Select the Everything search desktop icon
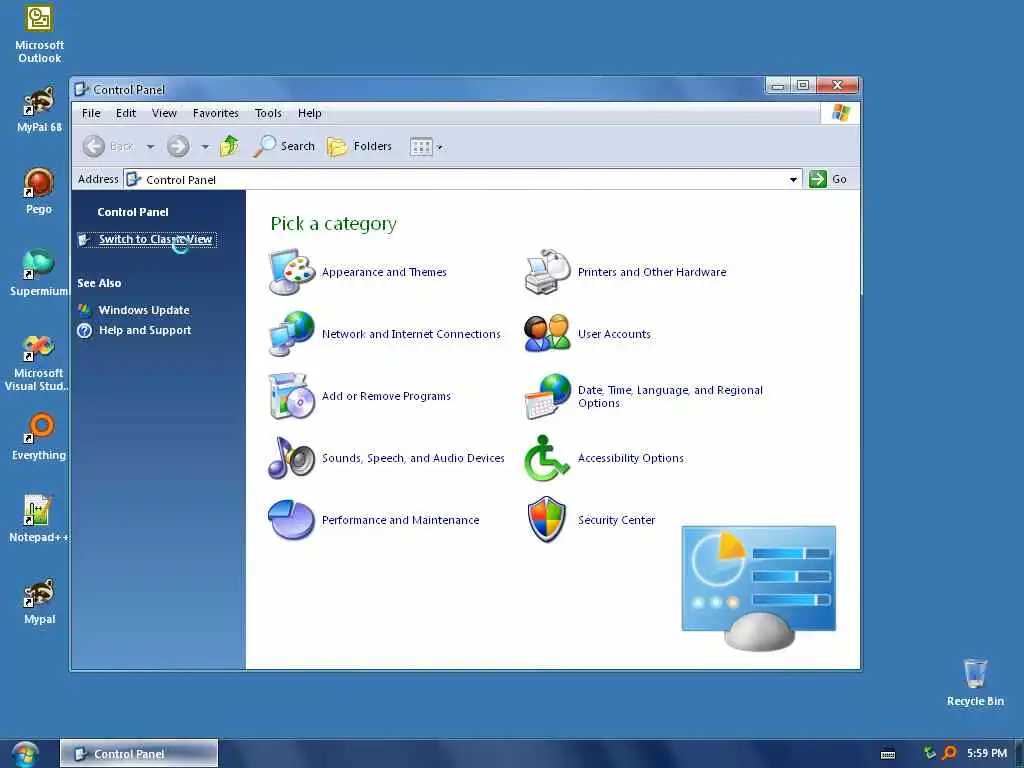1024x768 pixels. 39,437
